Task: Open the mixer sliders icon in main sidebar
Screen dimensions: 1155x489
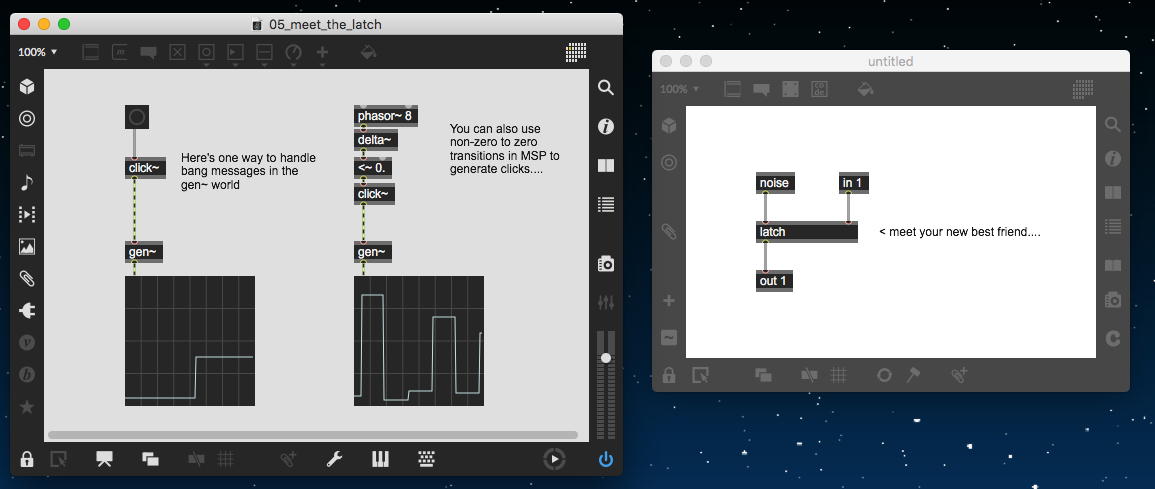Action: (605, 302)
